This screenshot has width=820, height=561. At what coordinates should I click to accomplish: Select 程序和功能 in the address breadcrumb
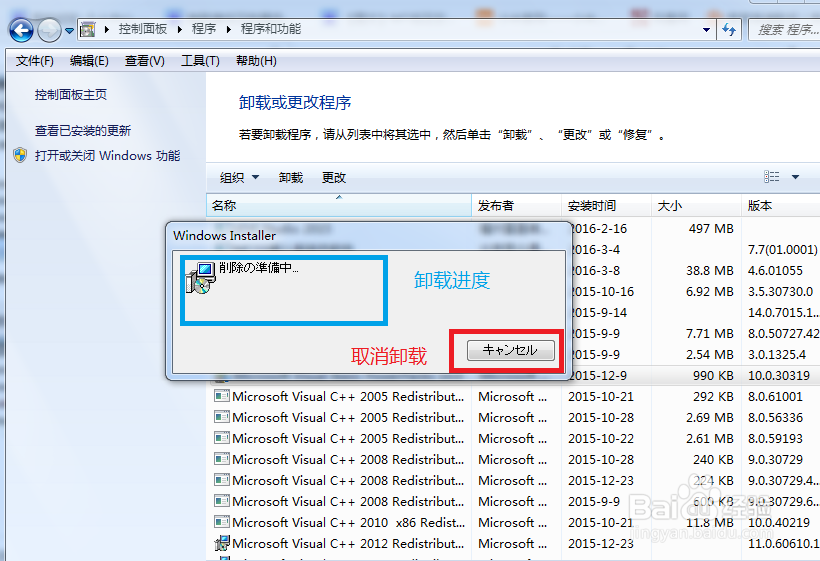(x=270, y=29)
